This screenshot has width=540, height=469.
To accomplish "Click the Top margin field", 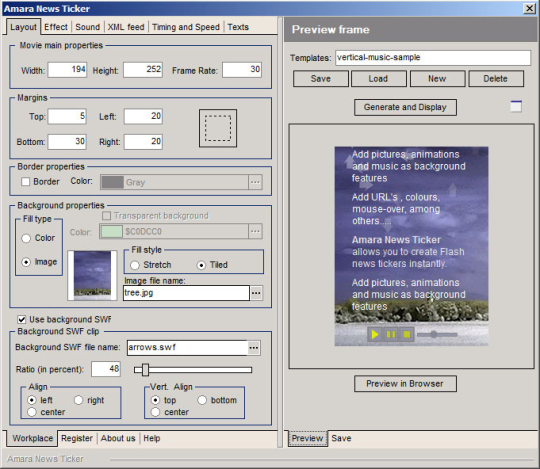I will [67, 116].
